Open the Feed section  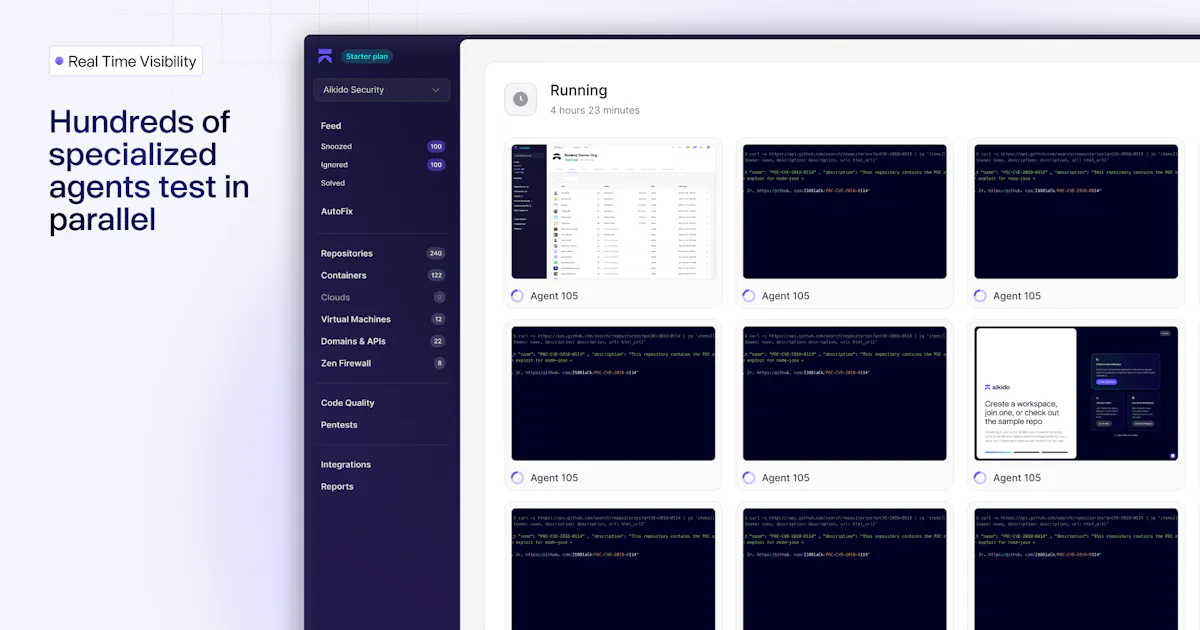coord(331,126)
